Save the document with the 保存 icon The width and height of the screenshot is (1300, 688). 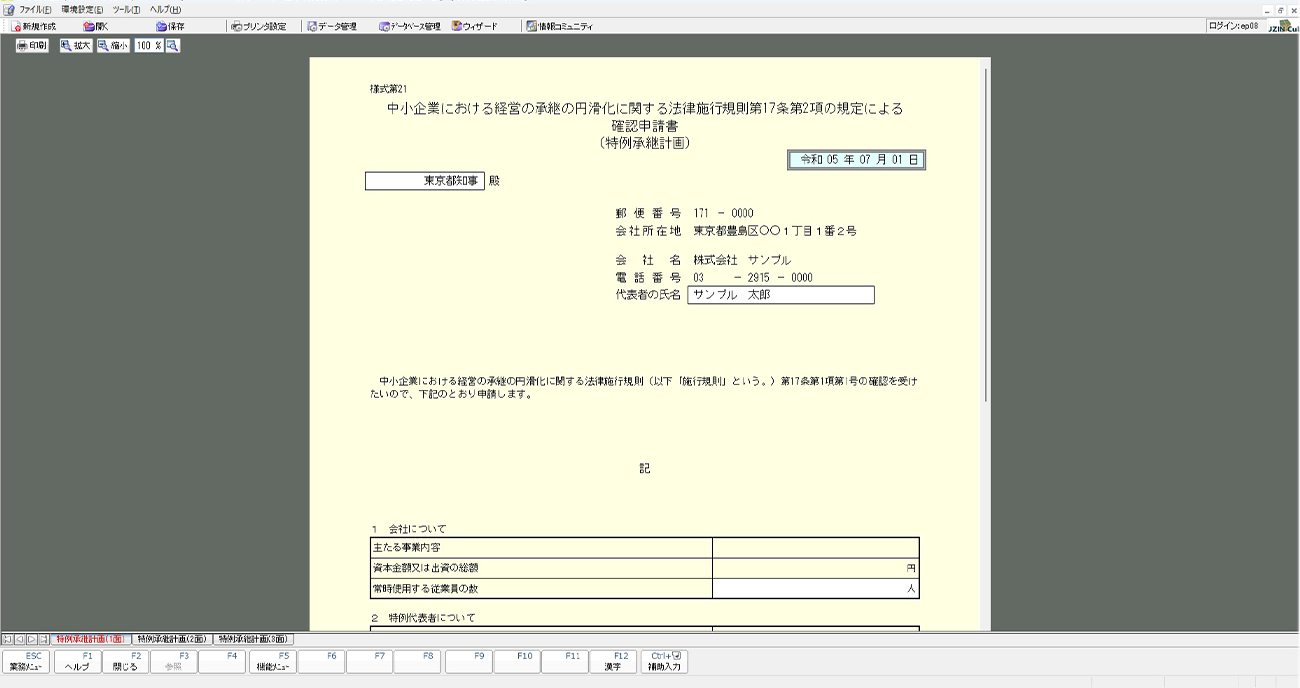170,27
